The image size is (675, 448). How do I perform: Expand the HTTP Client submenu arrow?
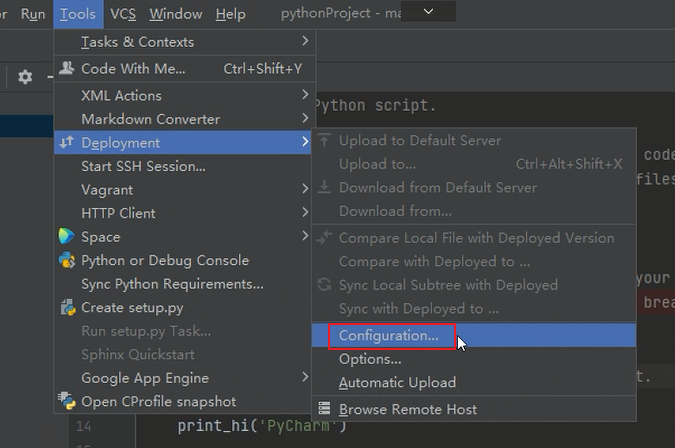coord(305,212)
